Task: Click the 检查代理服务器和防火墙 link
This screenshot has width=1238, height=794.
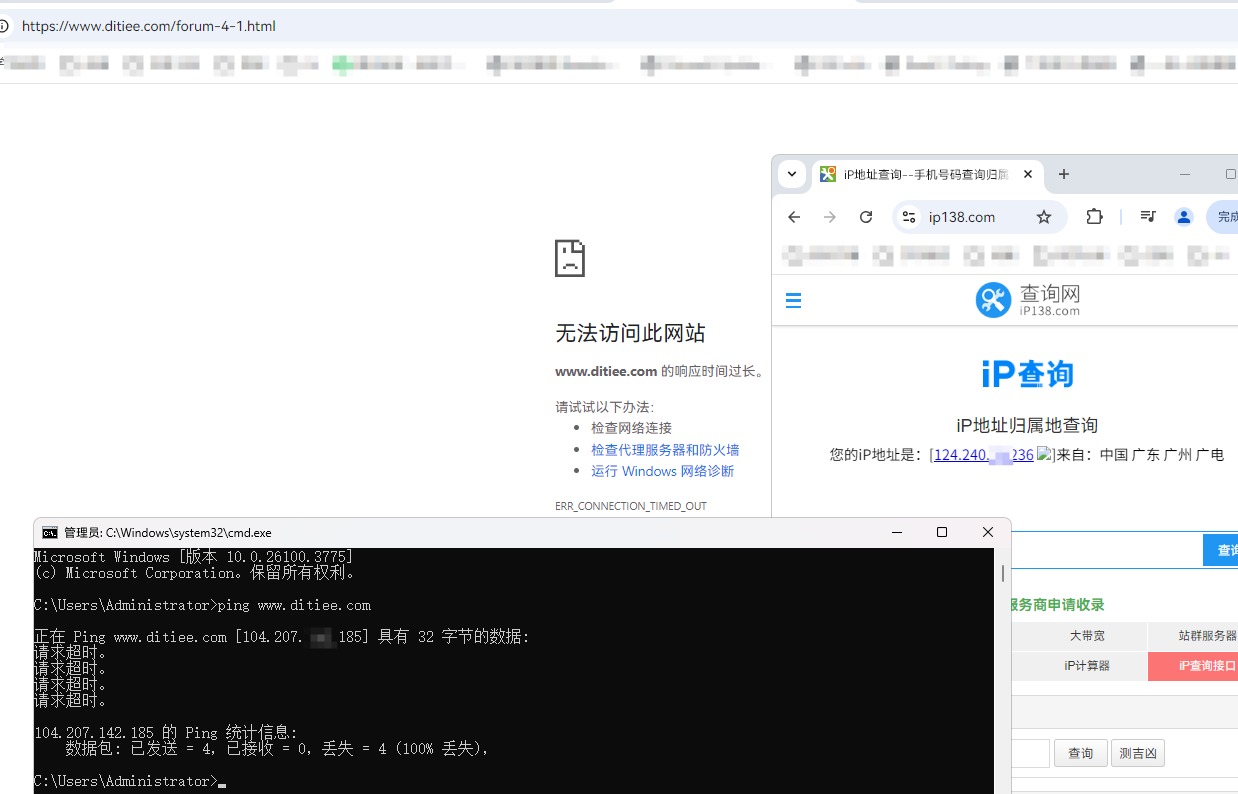Action: point(664,450)
